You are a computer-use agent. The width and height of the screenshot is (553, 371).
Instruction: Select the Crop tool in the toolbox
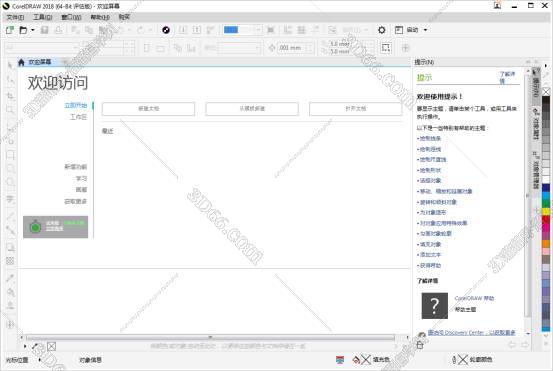(10, 95)
